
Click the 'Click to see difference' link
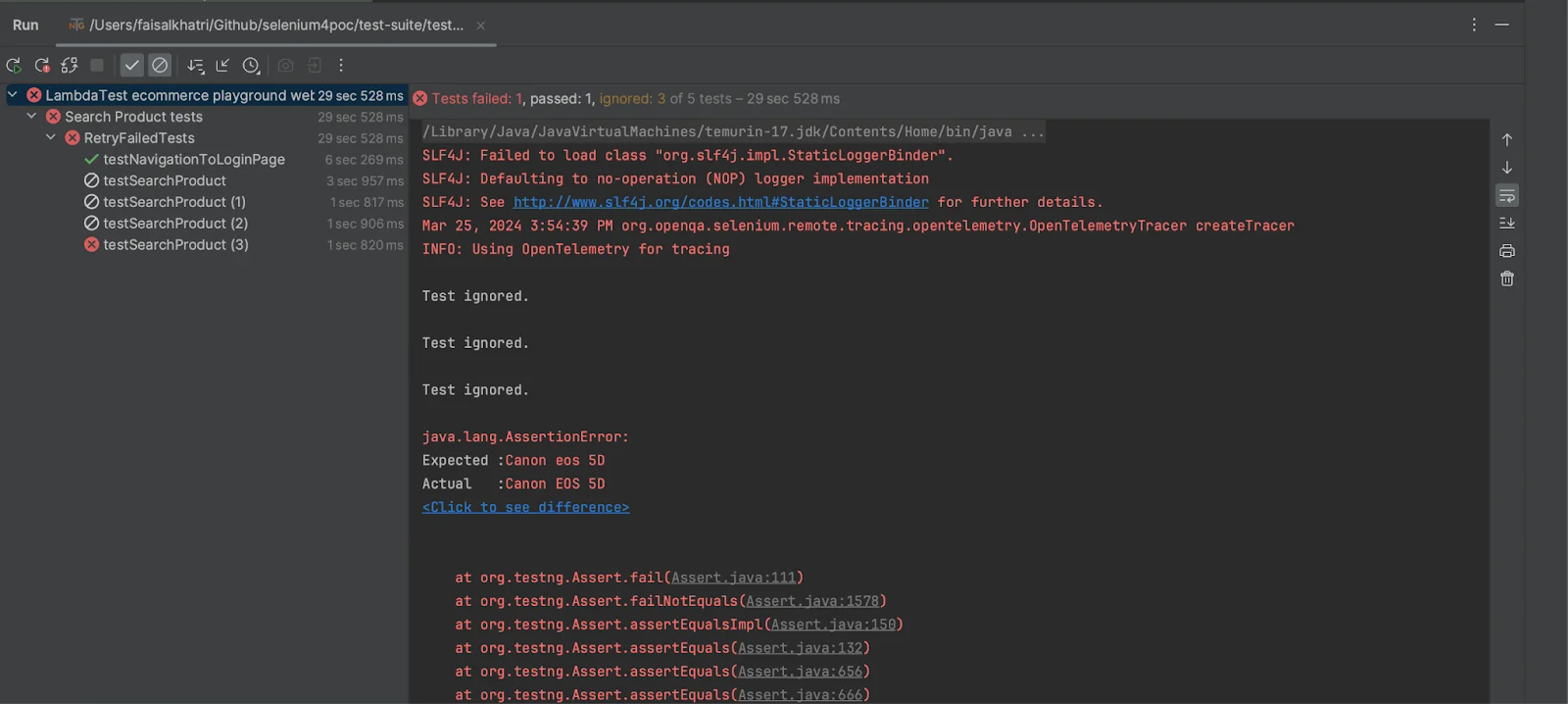point(525,507)
